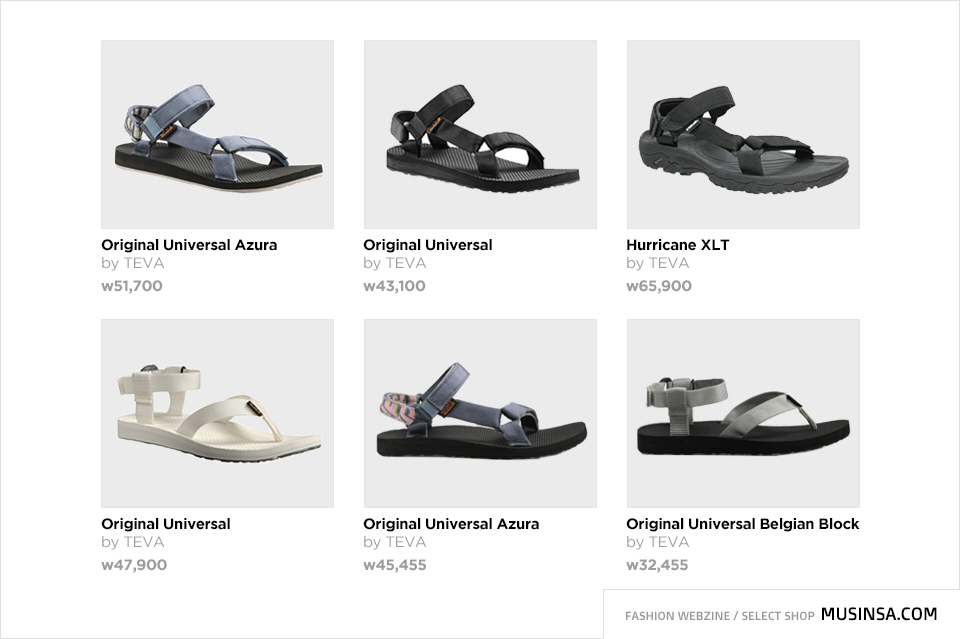Open Original Universal Azura title above ₩51,700

tap(189, 245)
